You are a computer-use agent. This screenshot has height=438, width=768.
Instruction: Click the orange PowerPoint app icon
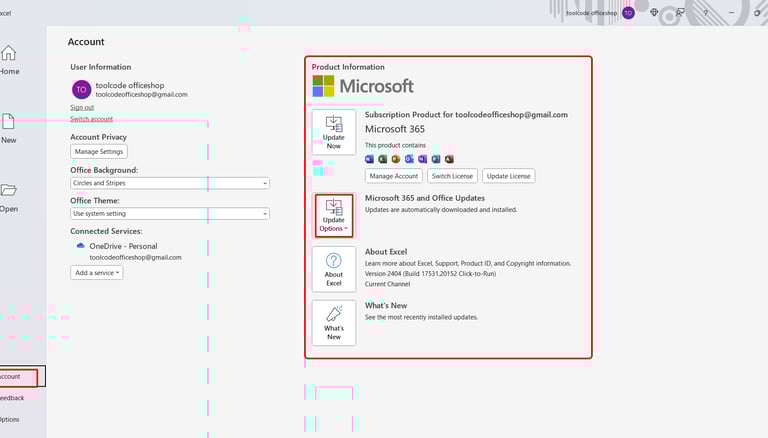[x=396, y=159]
